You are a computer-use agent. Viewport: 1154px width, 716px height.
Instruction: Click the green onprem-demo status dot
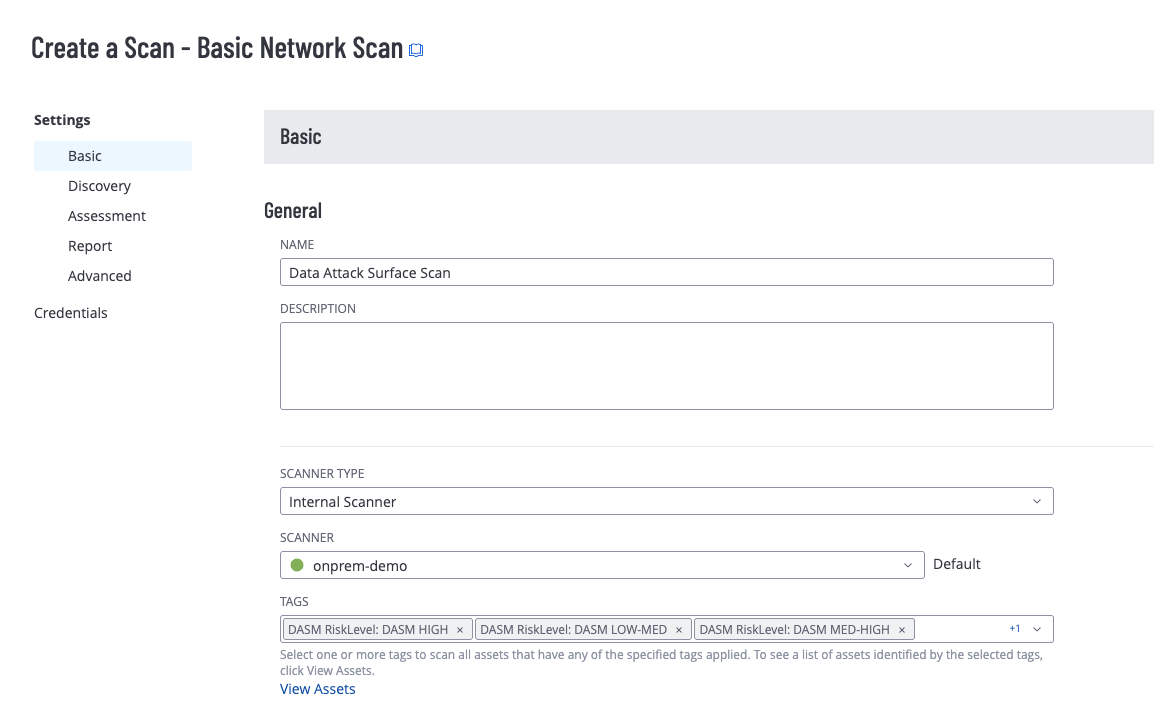296,565
